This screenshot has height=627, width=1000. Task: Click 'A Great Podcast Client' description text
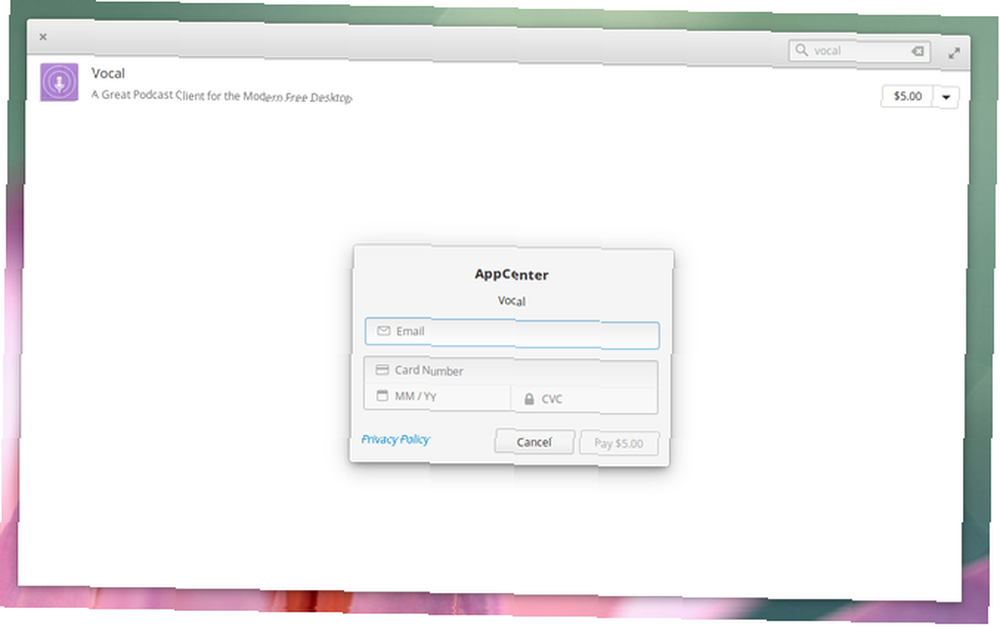pos(221,96)
